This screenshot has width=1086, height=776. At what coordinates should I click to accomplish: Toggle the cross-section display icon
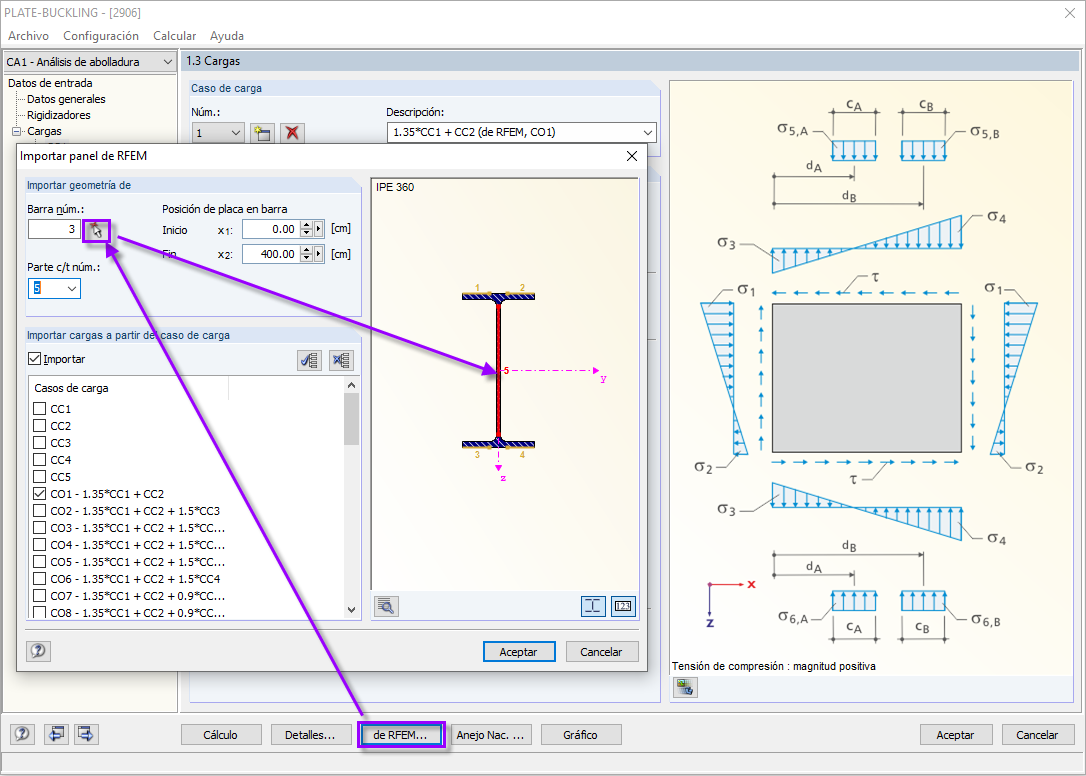pos(593,606)
